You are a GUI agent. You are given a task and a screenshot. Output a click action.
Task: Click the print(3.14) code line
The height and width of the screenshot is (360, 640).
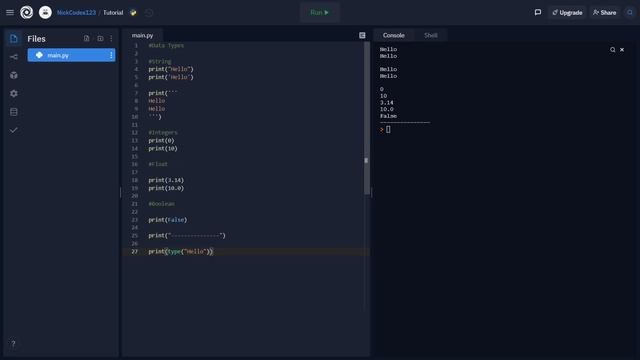(166, 180)
